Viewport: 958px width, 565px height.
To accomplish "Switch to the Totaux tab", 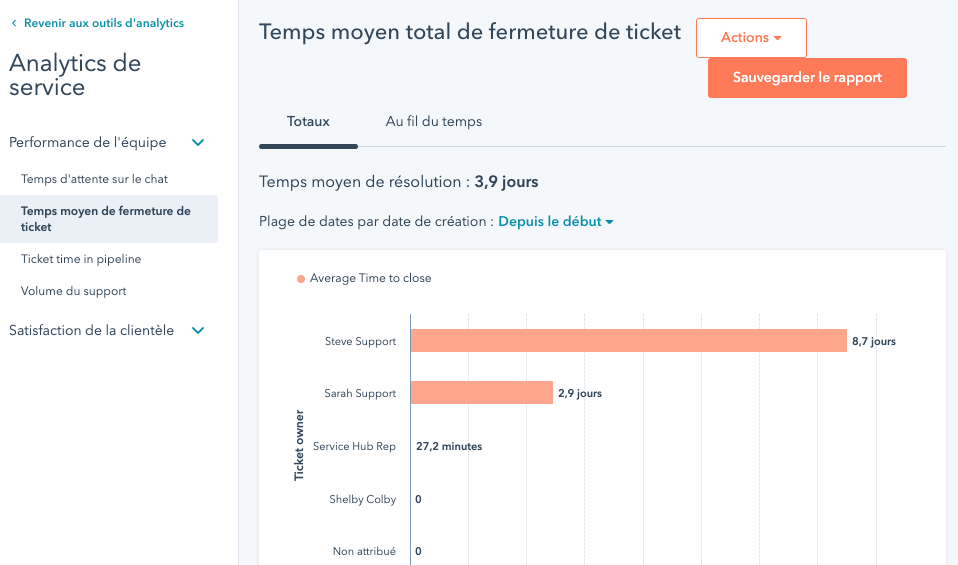I will coord(308,122).
